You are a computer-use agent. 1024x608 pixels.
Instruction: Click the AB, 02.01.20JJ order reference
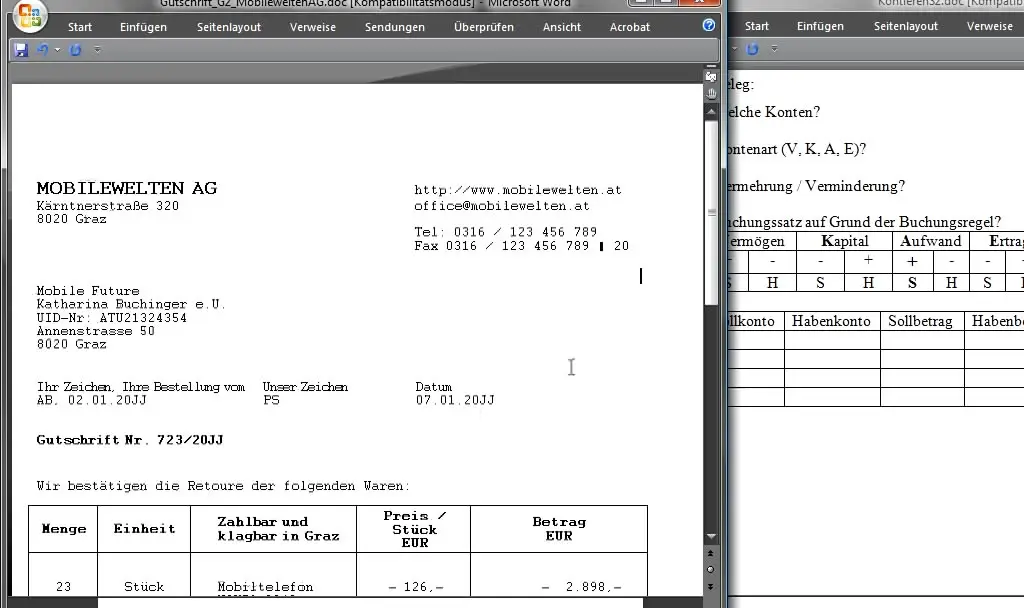point(91,400)
